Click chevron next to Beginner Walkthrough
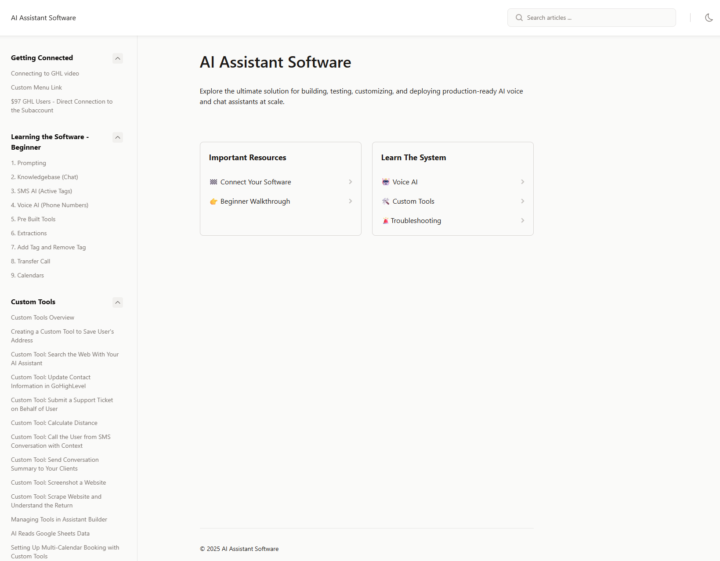The width and height of the screenshot is (720, 561). point(350,201)
